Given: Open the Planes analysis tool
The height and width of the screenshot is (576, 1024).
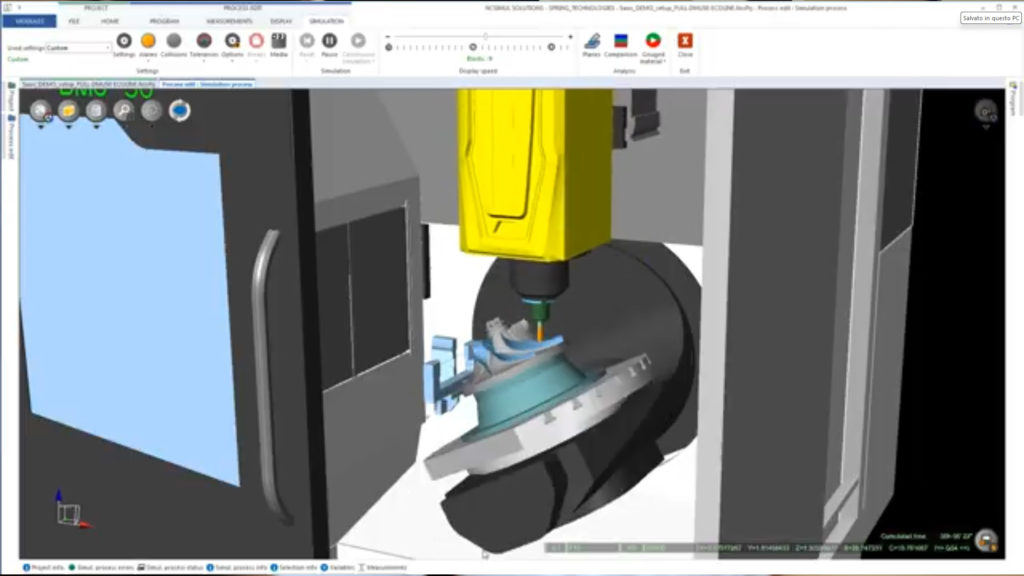Looking at the screenshot, I should click(592, 42).
